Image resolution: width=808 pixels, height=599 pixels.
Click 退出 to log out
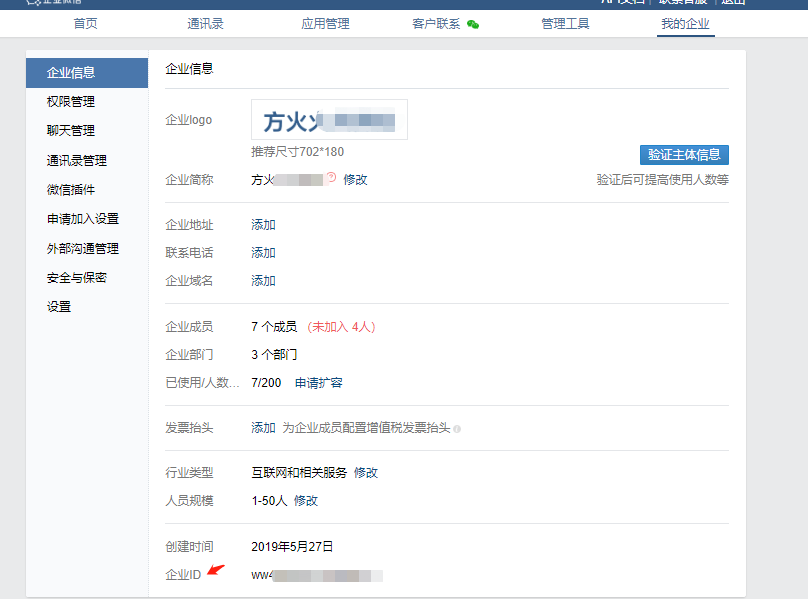pos(731,3)
